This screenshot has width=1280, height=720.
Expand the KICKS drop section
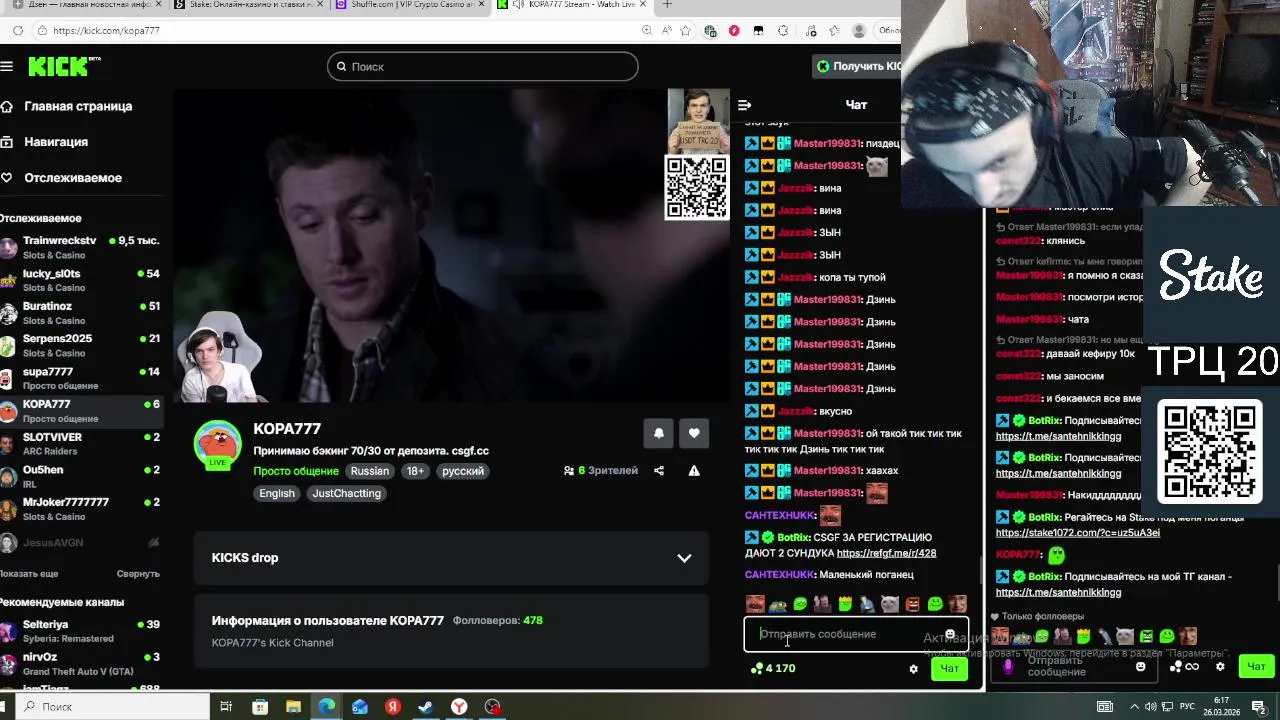pos(451,558)
